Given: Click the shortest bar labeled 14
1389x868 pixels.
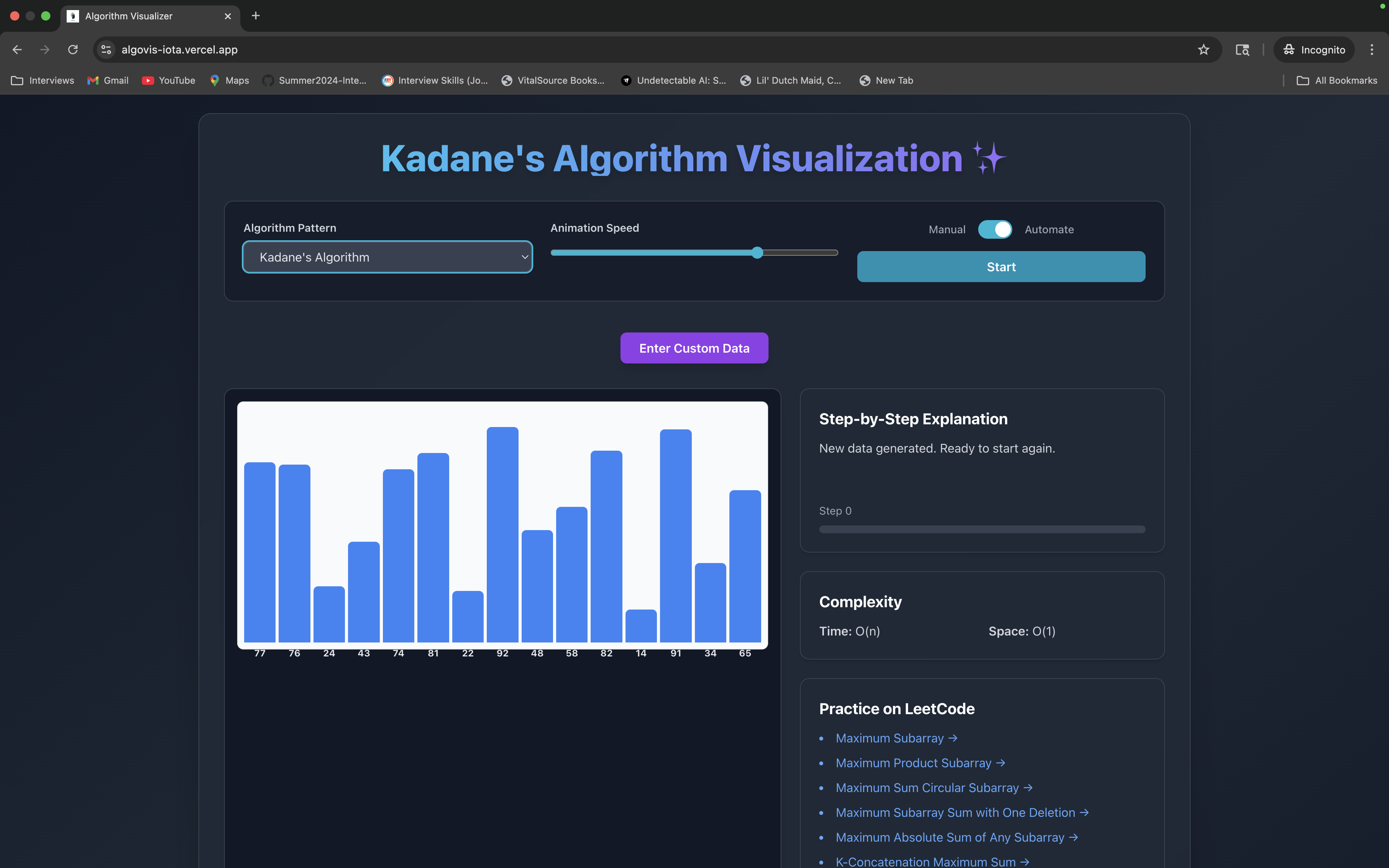Looking at the screenshot, I should pyautogui.click(x=641, y=626).
